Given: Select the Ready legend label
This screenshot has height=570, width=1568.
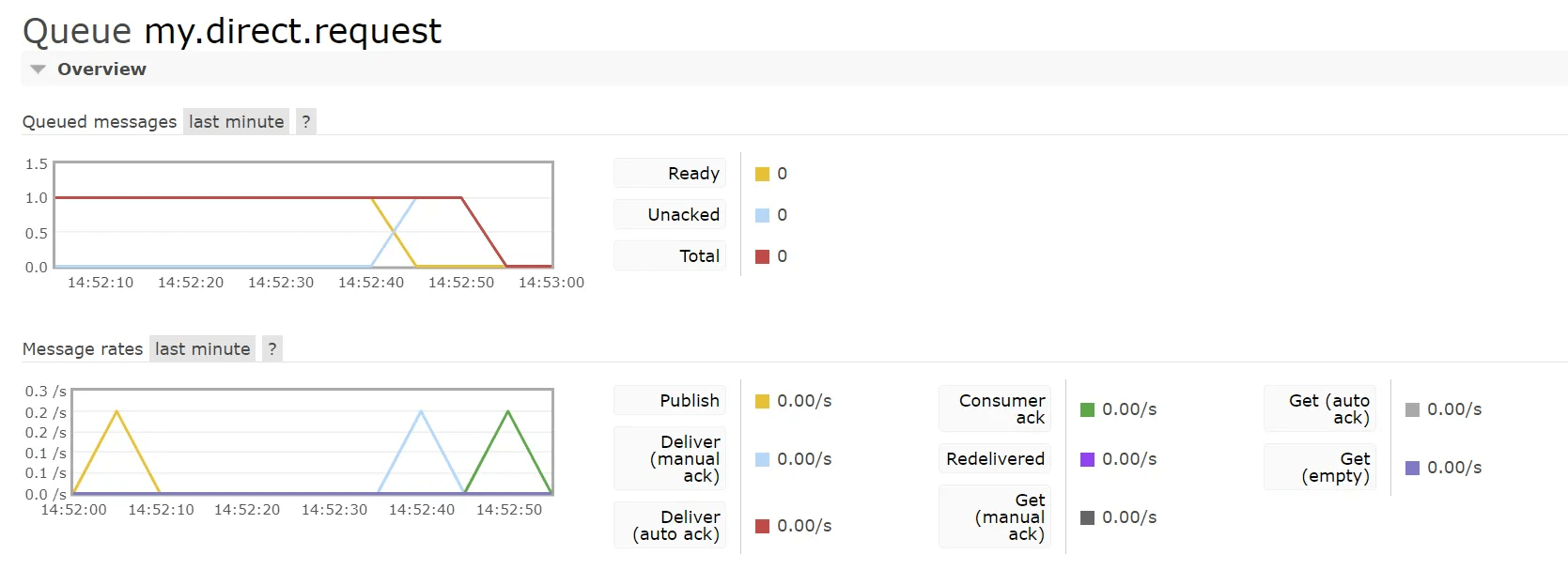Looking at the screenshot, I should pyautogui.click(x=693, y=174).
